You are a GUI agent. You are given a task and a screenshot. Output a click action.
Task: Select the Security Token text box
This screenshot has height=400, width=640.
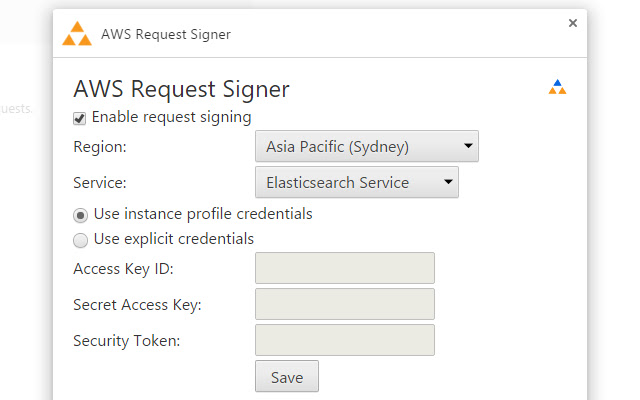(345, 340)
